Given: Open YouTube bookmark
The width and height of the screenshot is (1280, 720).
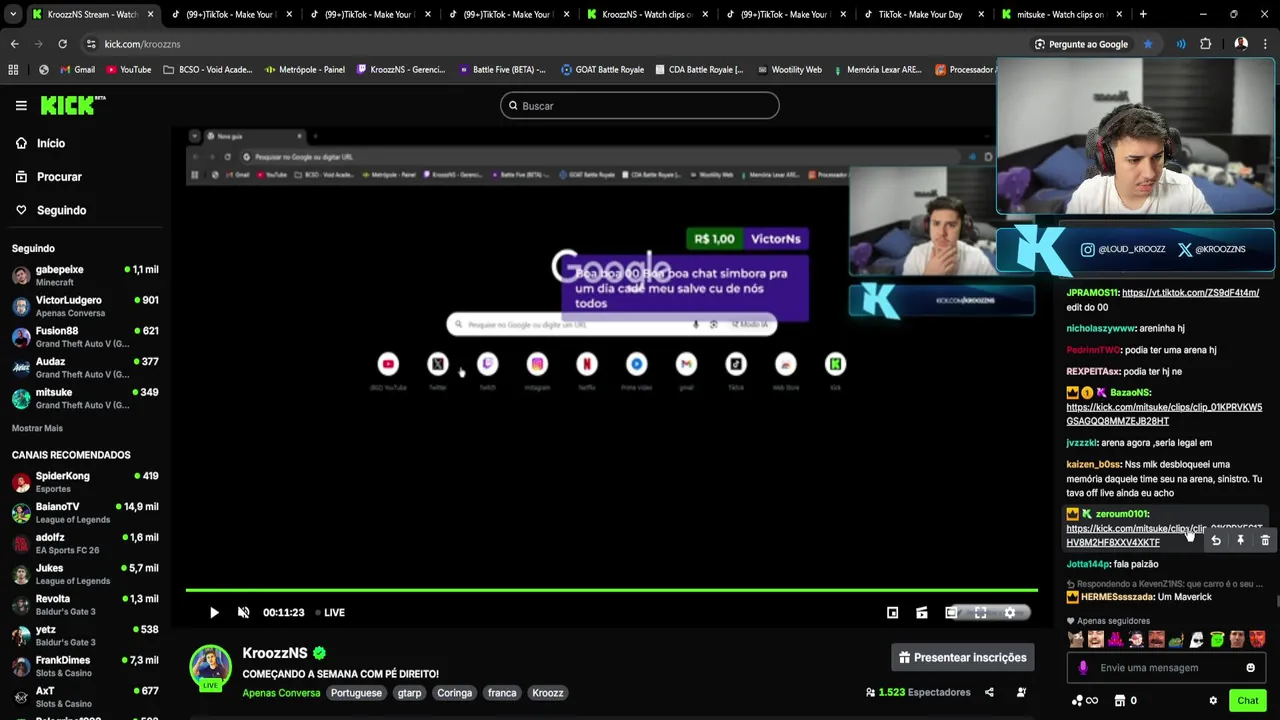Looking at the screenshot, I should coord(128,70).
